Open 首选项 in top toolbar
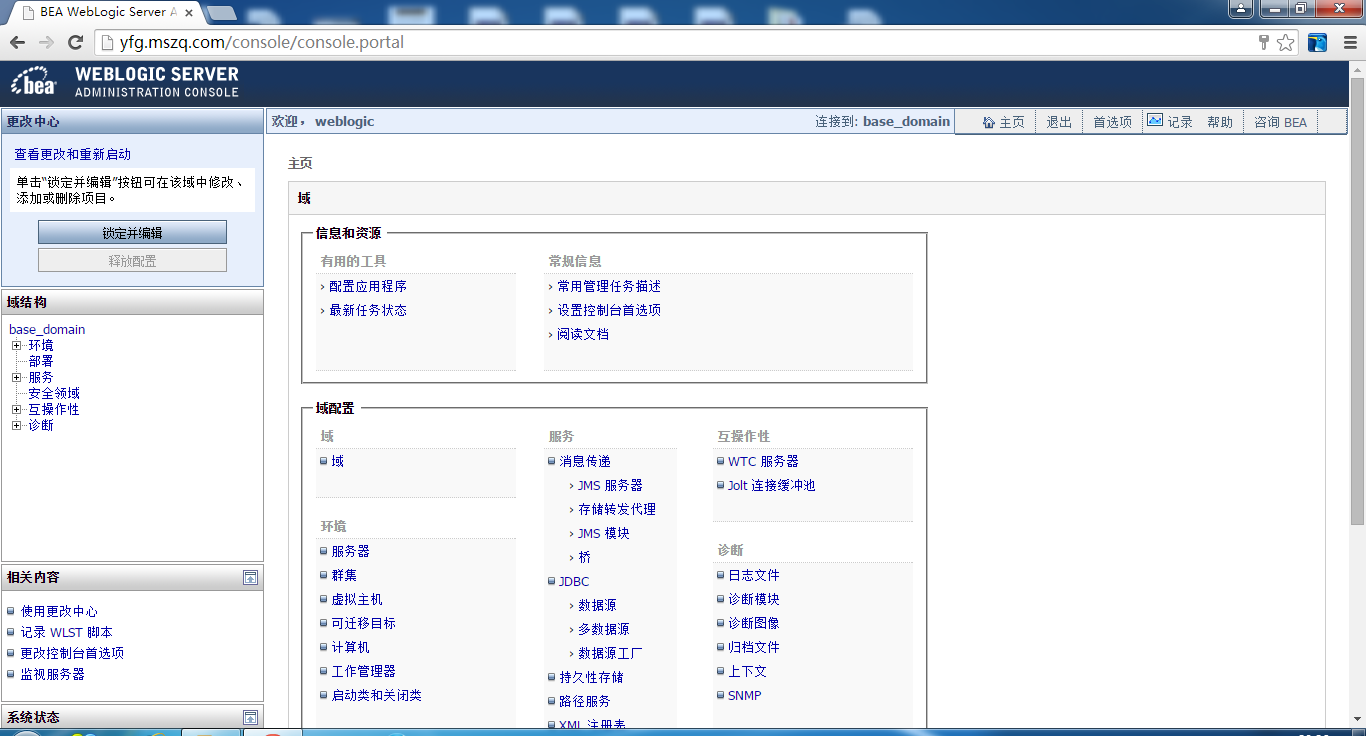1366x736 pixels. [x=1112, y=122]
